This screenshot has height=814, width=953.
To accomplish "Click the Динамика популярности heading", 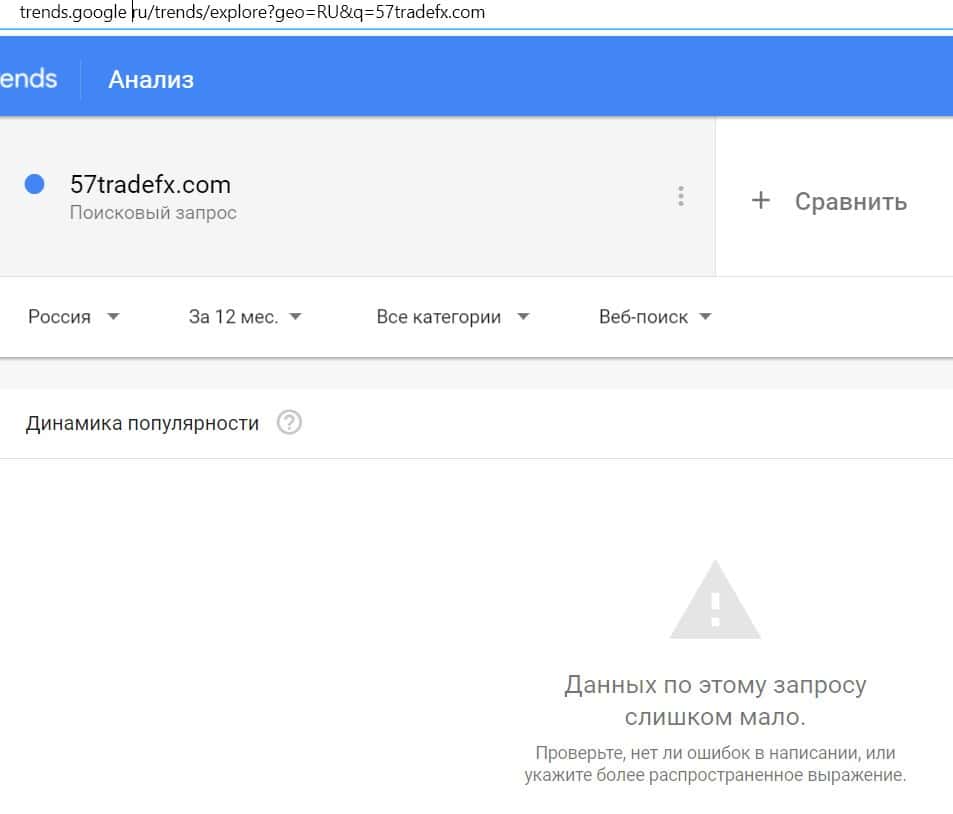I will [142, 423].
